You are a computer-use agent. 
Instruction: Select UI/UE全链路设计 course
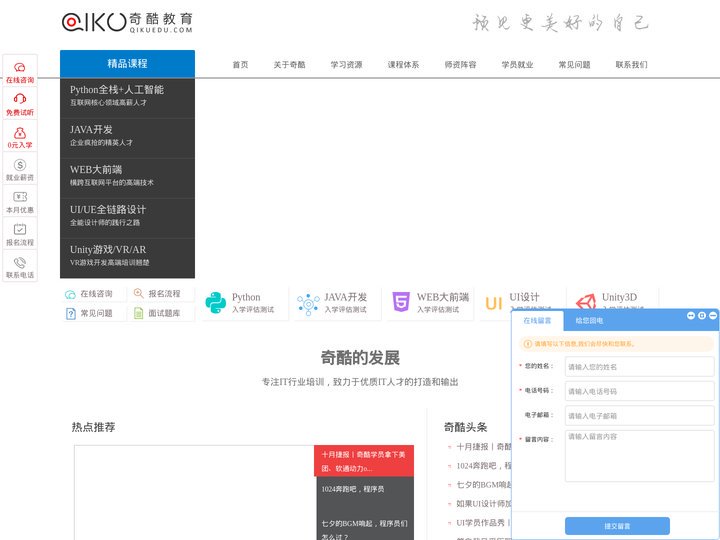[127, 218]
